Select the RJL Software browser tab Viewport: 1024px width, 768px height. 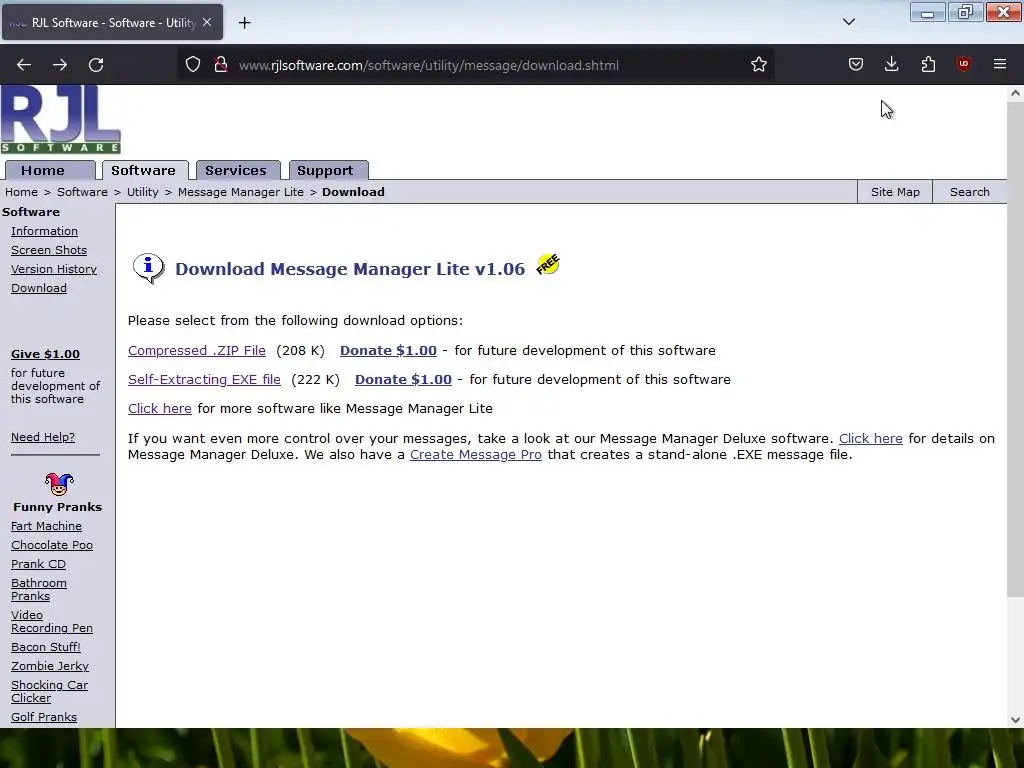[112, 22]
